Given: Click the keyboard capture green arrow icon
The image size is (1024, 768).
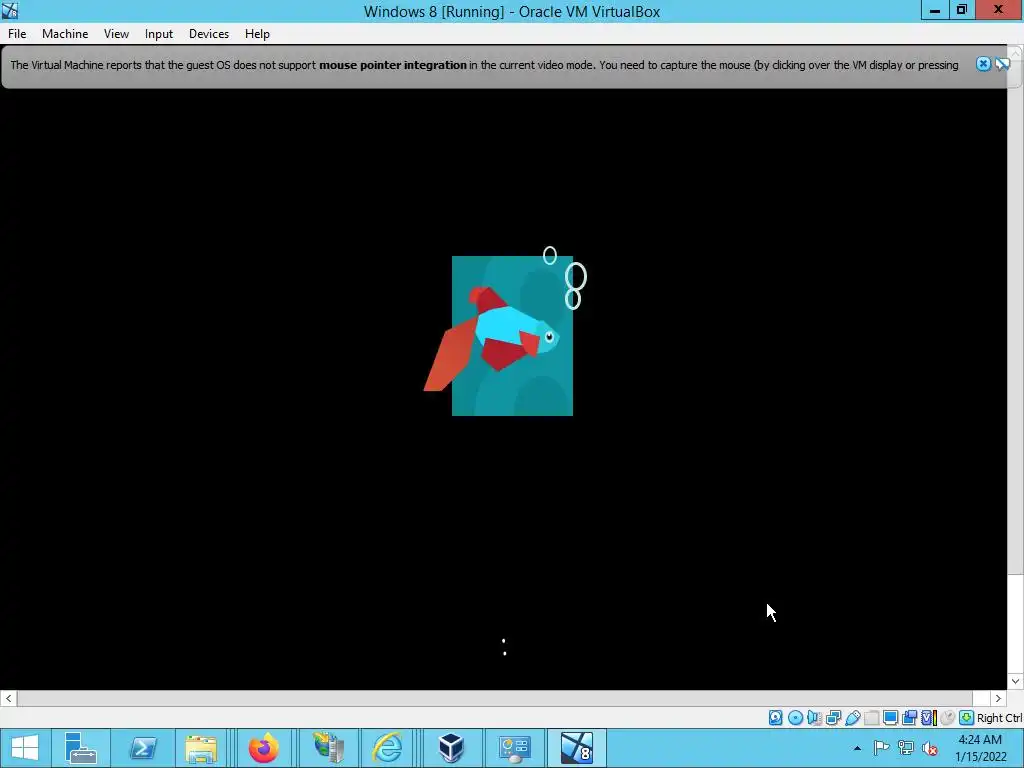Looking at the screenshot, I should pyautogui.click(x=967, y=718).
